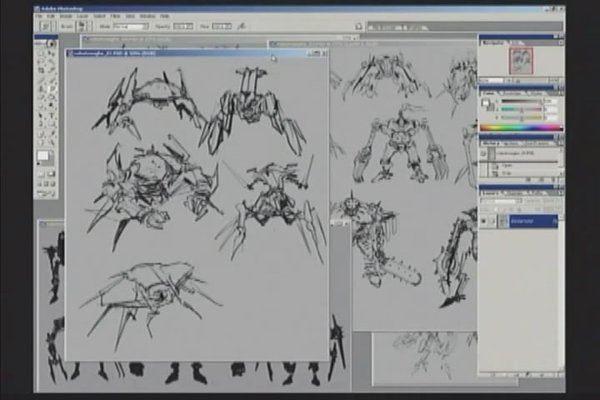Select the Rectangular Marquee tool

(x=41, y=54)
